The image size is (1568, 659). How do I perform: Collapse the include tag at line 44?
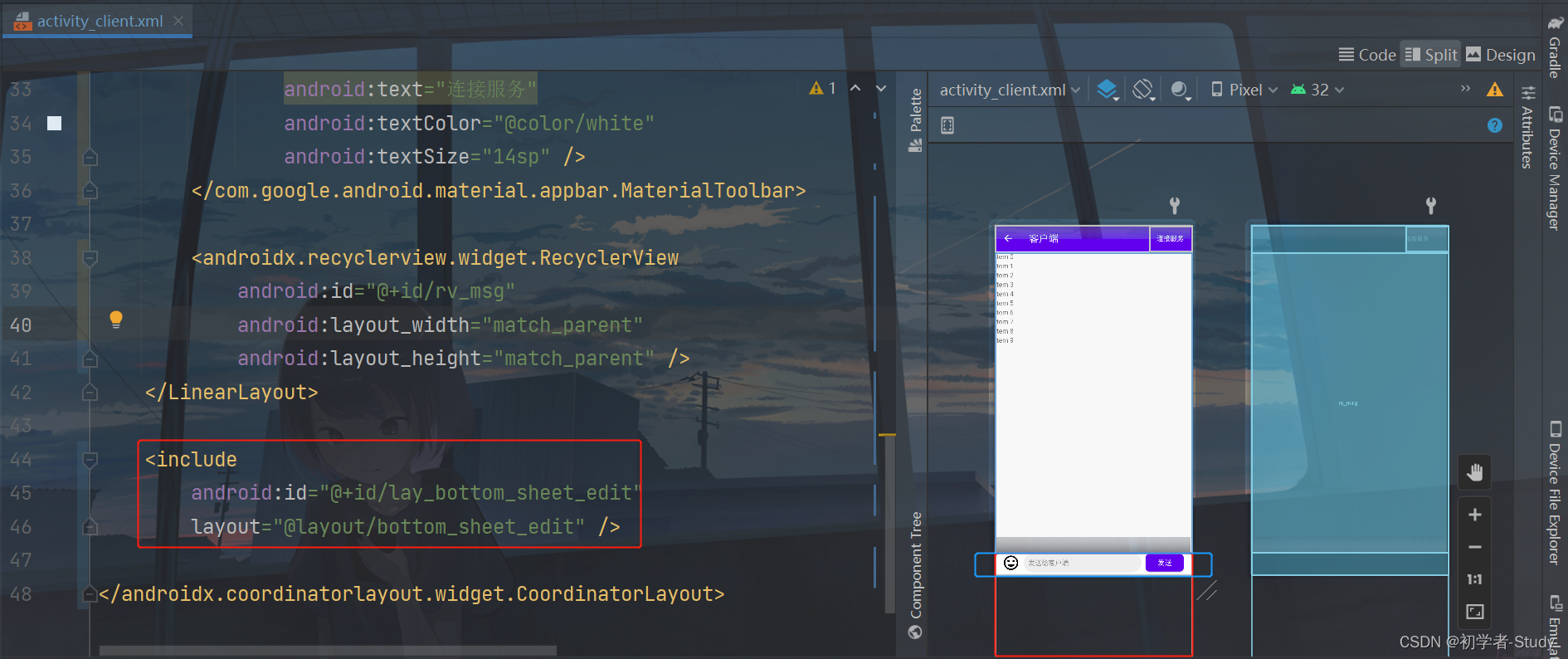[90, 460]
